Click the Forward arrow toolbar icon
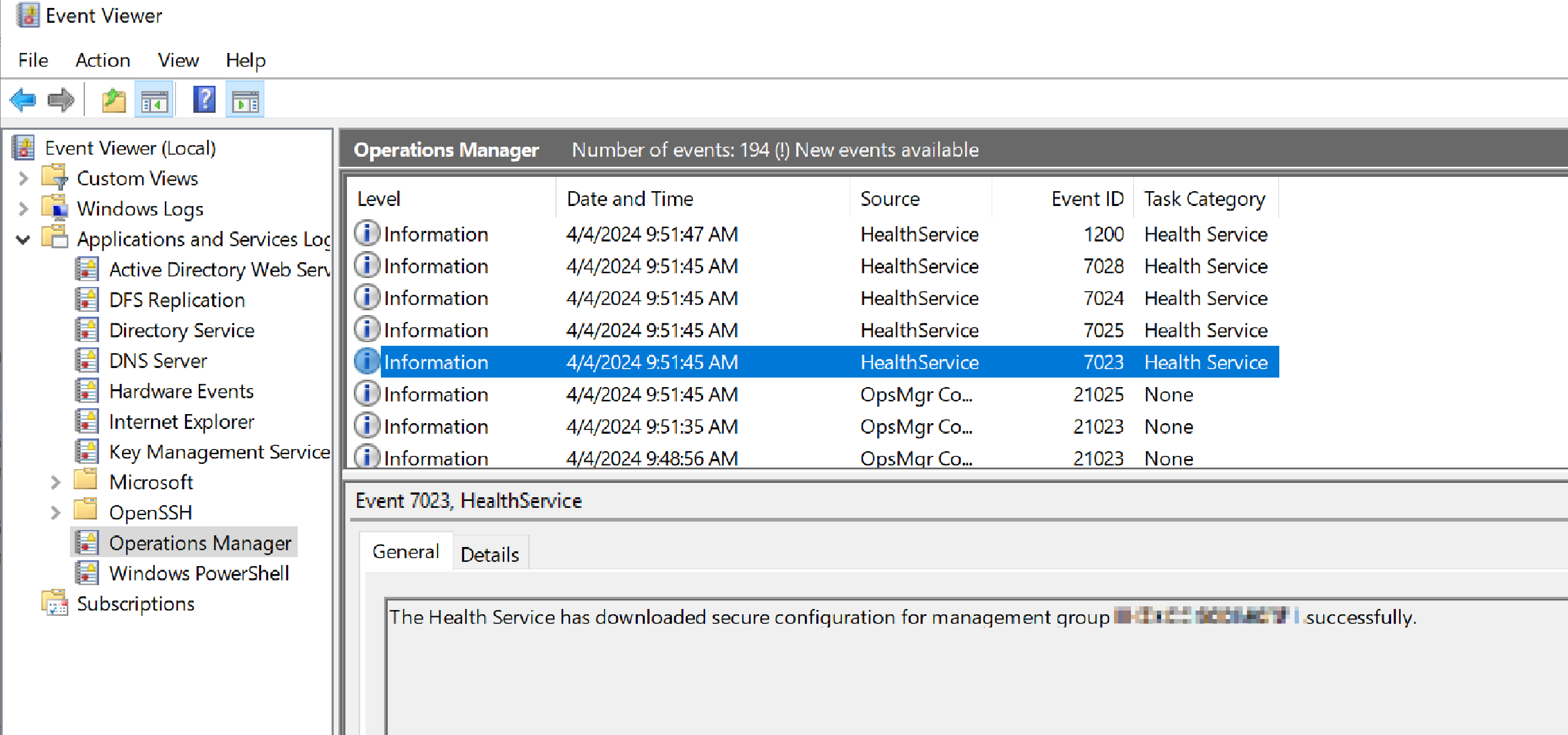 pyautogui.click(x=60, y=100)
